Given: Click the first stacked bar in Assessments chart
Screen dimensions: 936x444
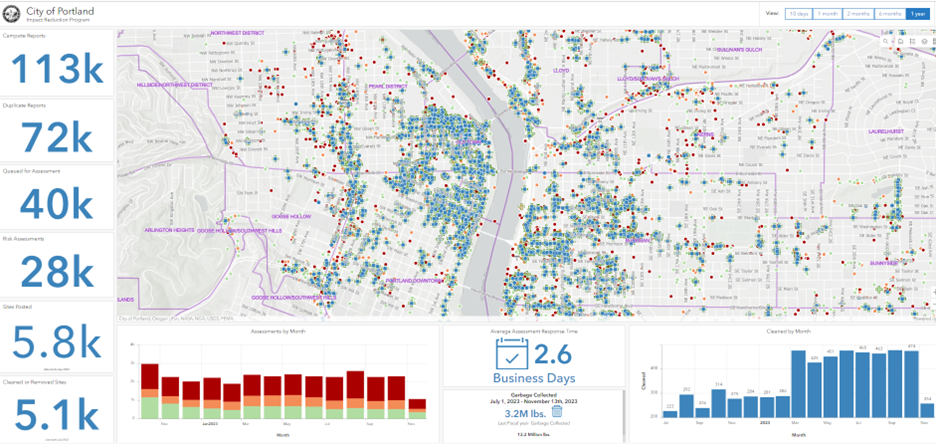Looking at the screenshot, I should tap(150, 391).
